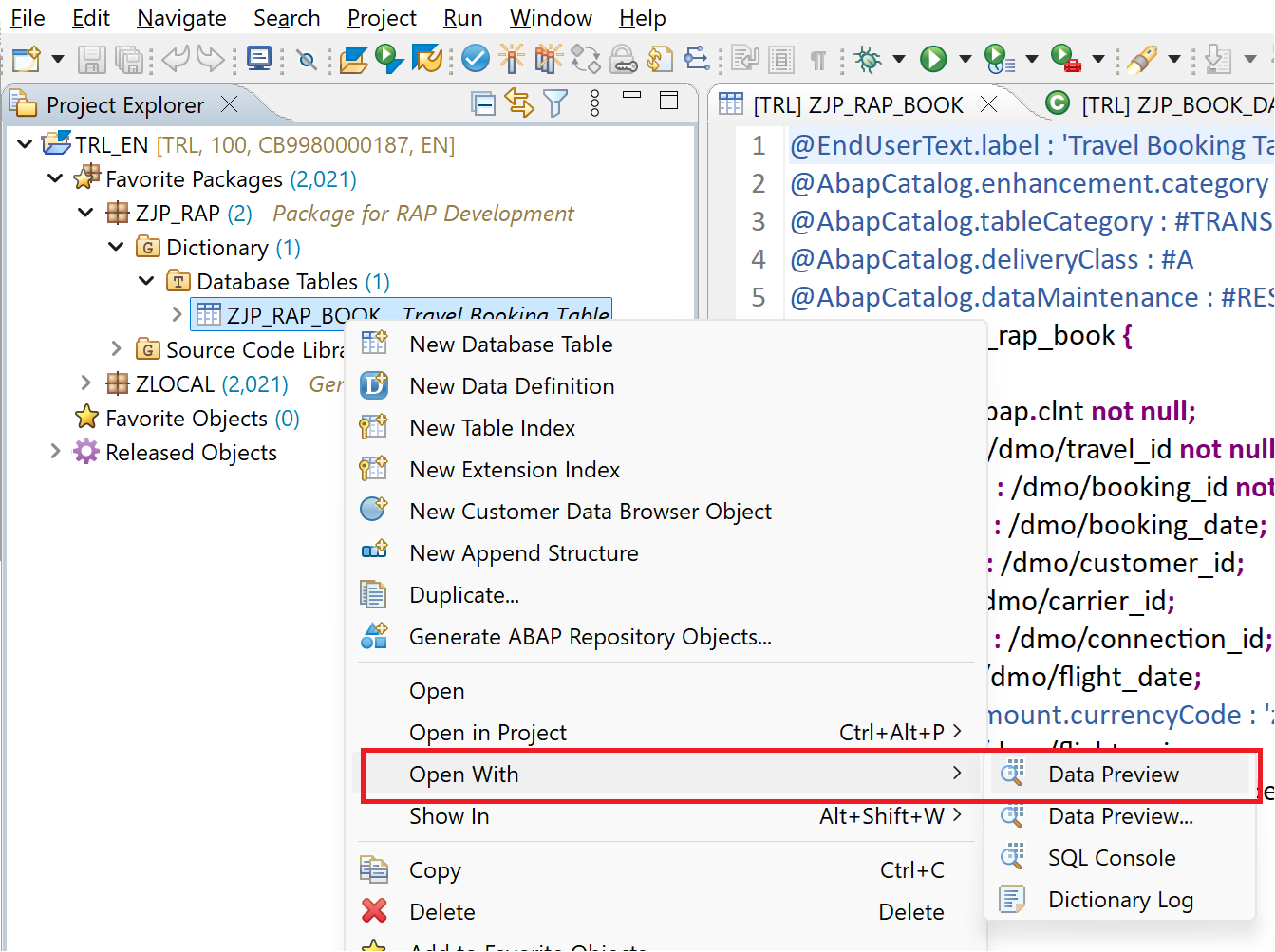Screen dimensions: 1275x952
Task: Expand the ZJP_RAP_BOOK table node
Action: pyautogui.click(x=177, y=313)
